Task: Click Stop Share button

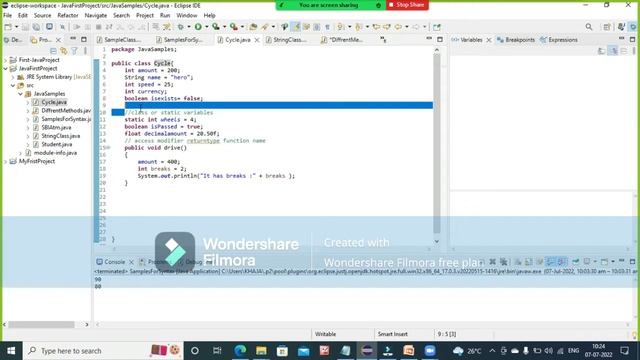Action: pos(407,5)
